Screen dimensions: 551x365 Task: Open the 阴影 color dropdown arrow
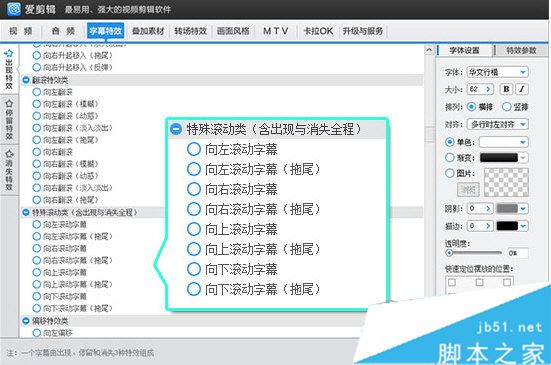pyautogui.click(x=523, y=209)
